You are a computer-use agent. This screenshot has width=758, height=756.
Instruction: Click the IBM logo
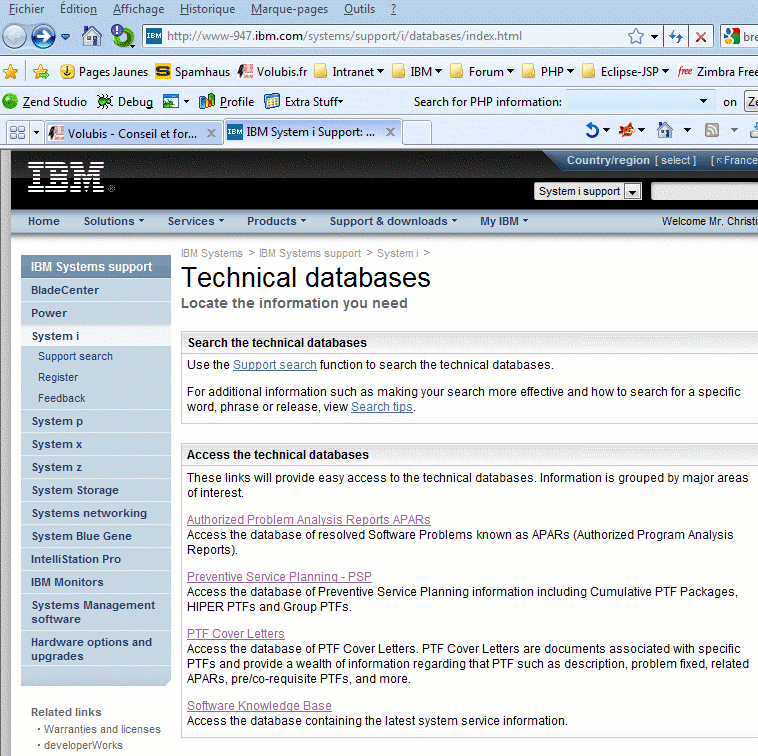[66, 177]
